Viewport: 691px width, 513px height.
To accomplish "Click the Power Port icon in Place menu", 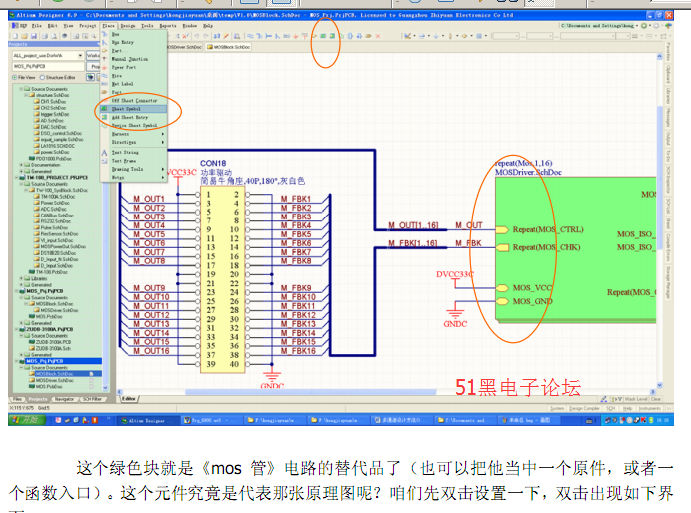I will [104, 67].
